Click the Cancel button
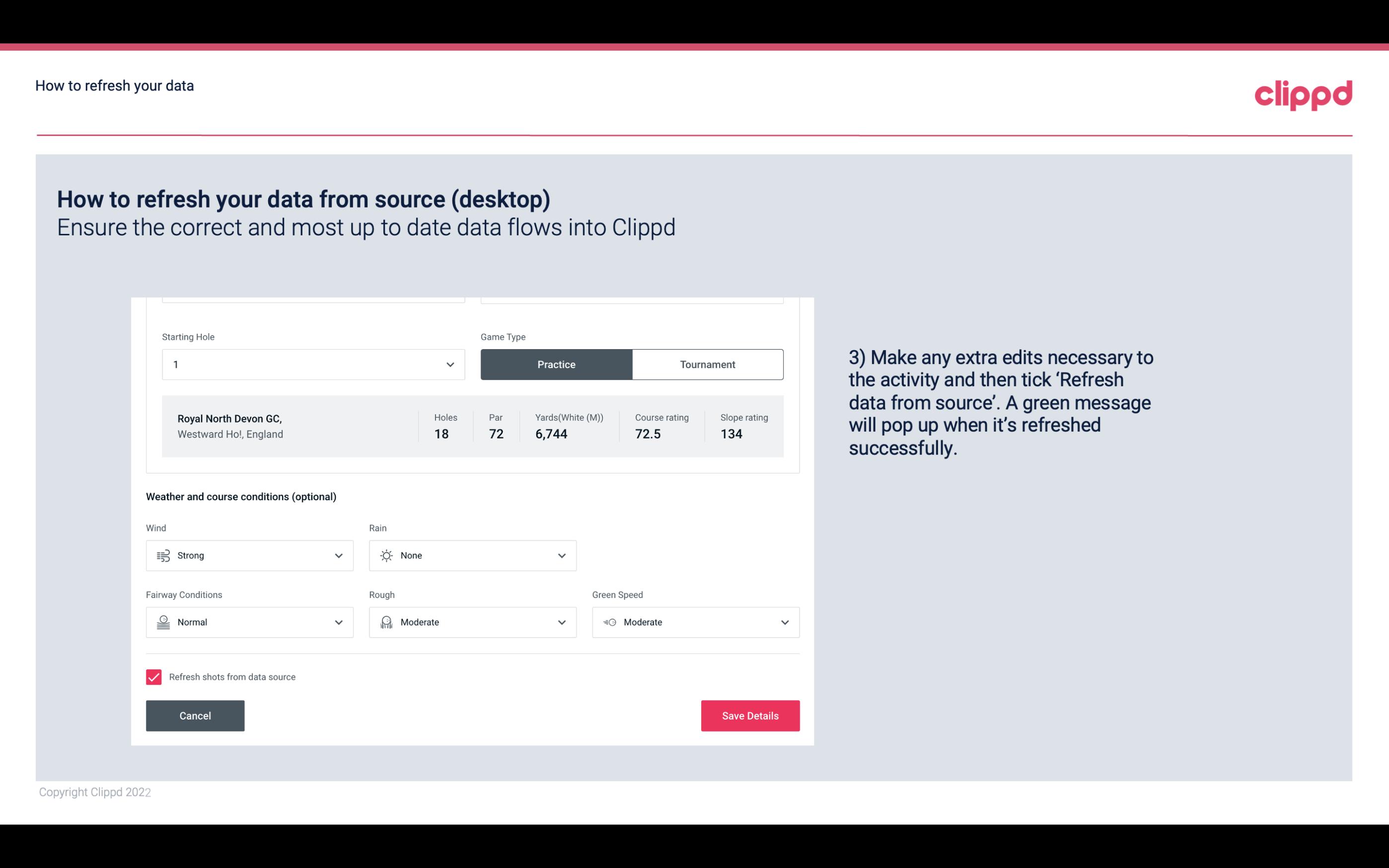 coord(195,715)
